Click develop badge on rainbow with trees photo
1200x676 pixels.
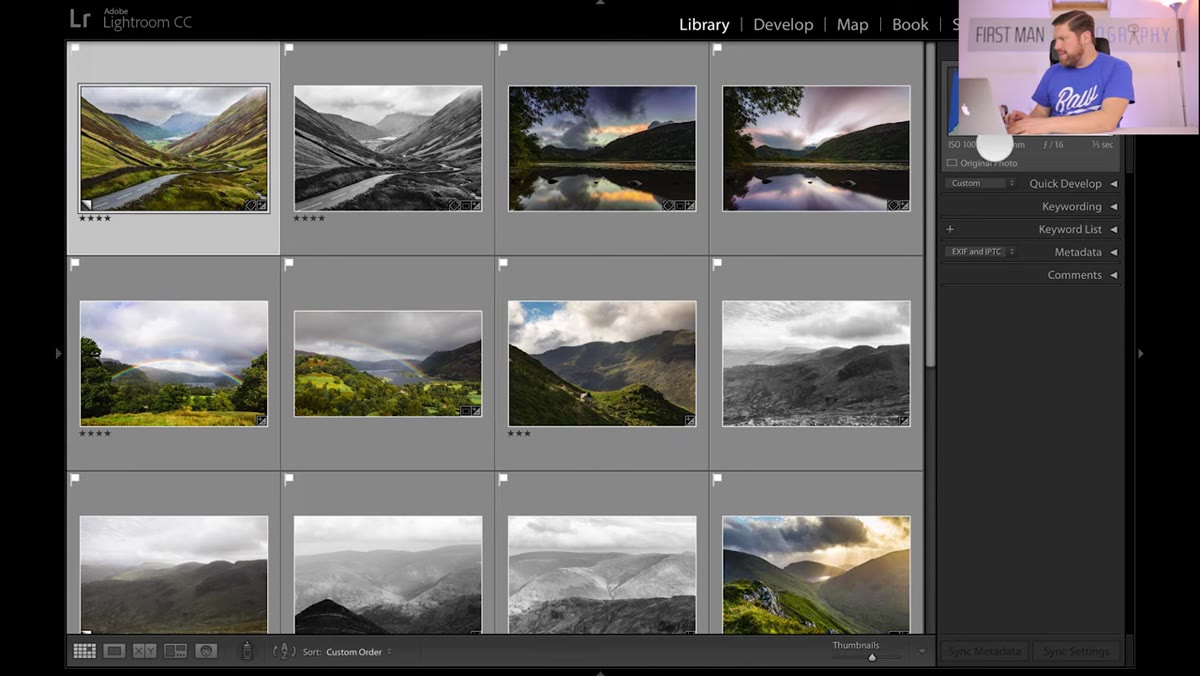click(262, 421)
